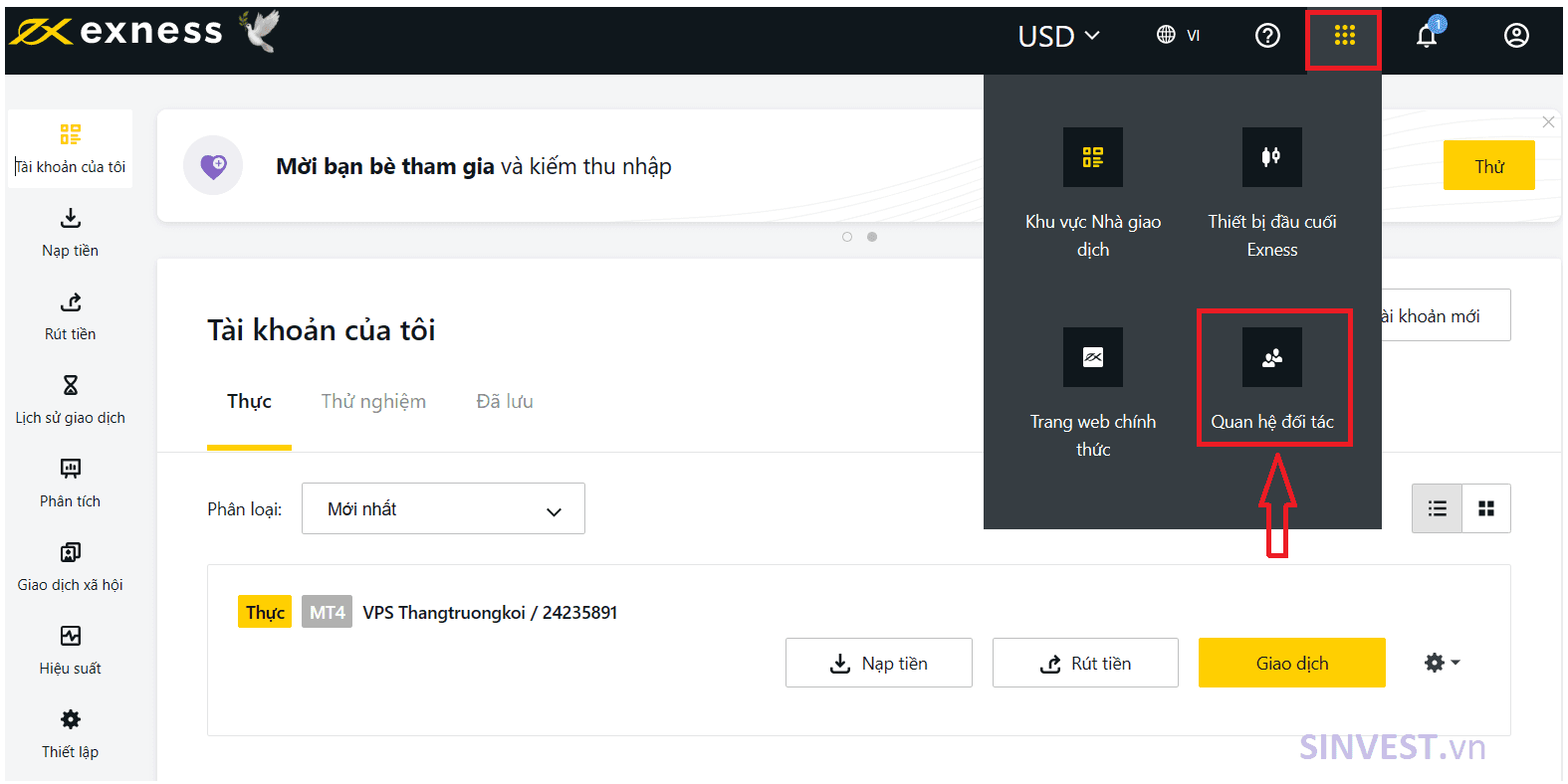Open the help question mark icon
This screenshot has height=784, width=1568.
[x=1267, y=36]
